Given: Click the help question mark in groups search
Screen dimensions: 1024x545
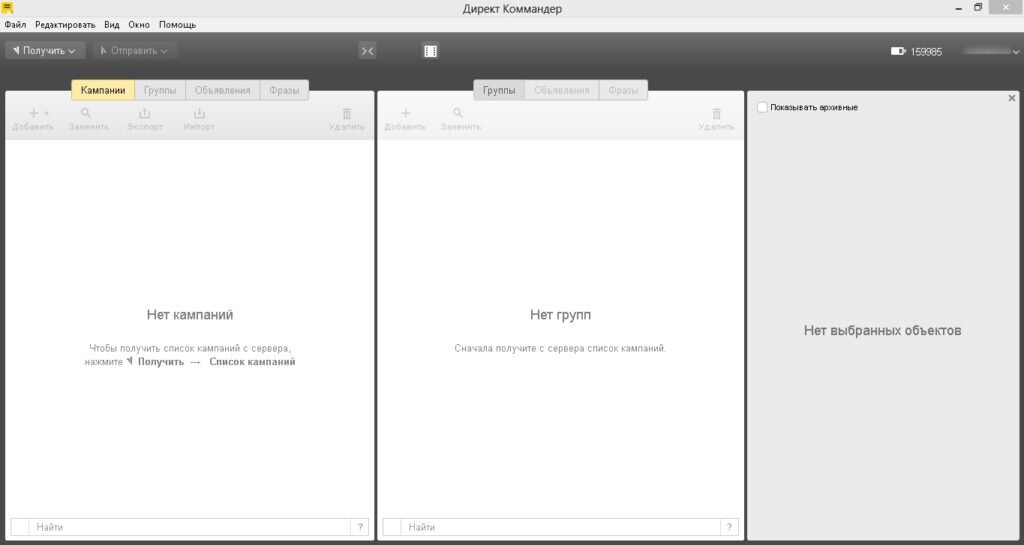Looking at the screenshot, I should [730, 527].
